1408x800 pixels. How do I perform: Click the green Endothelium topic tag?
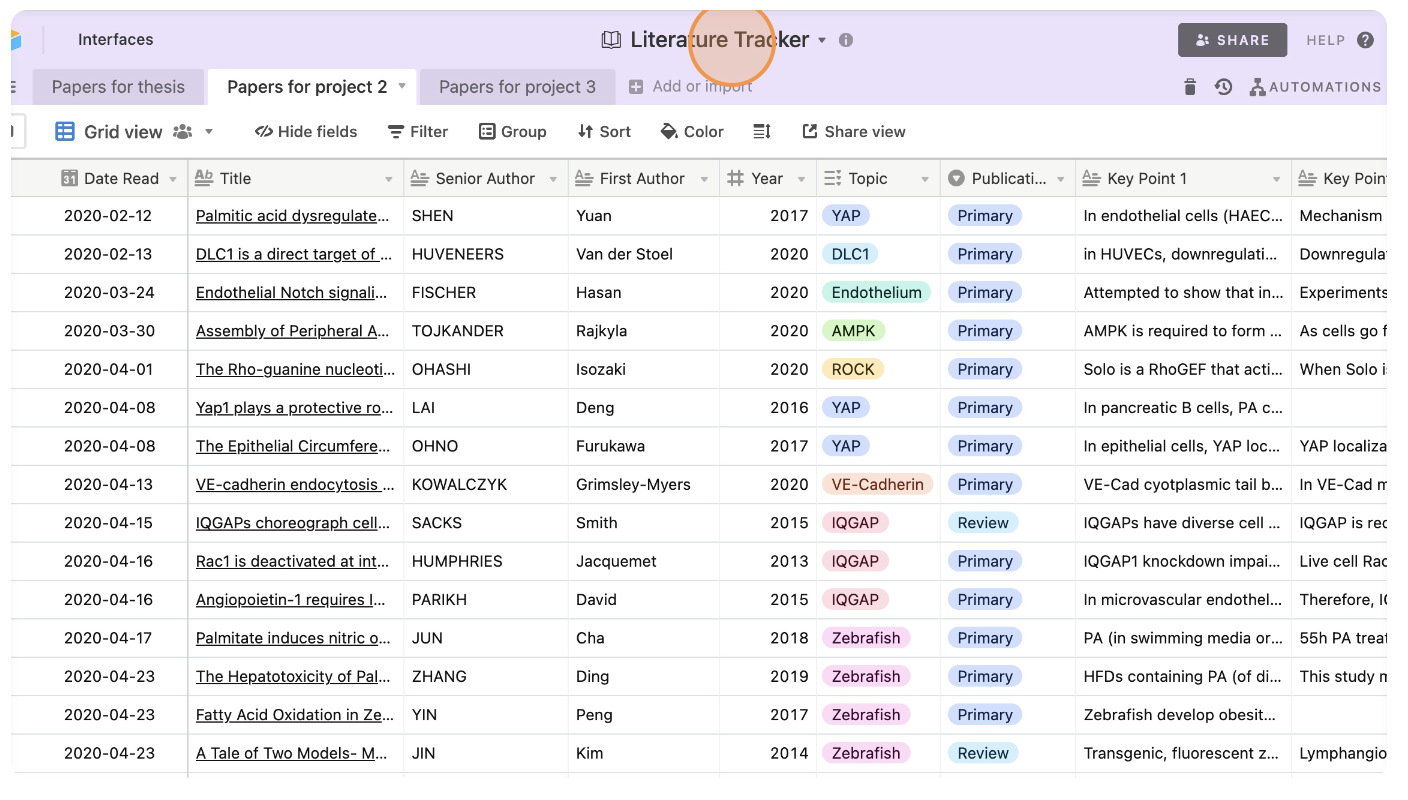(x=877, y=292)
